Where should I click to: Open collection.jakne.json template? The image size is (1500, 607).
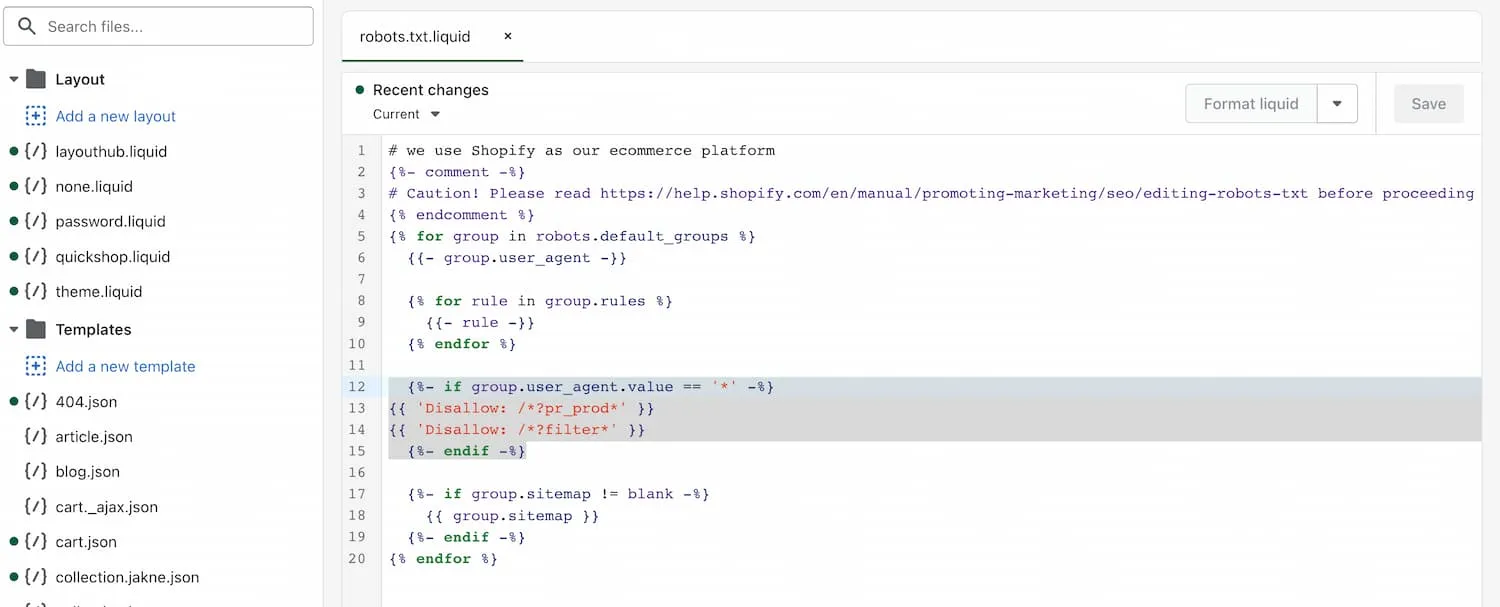tap(127, 577)
